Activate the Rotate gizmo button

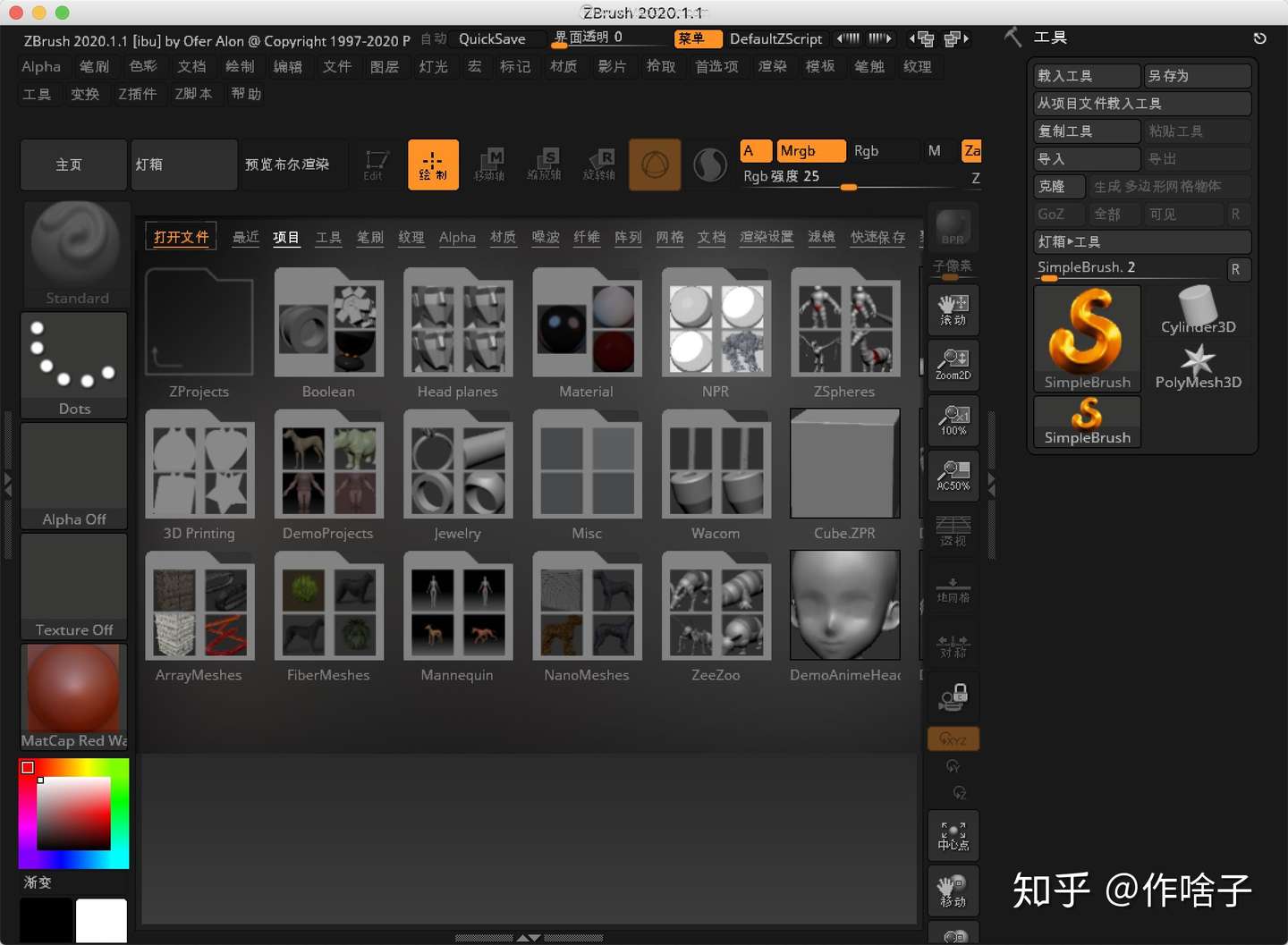pos(599,165)
